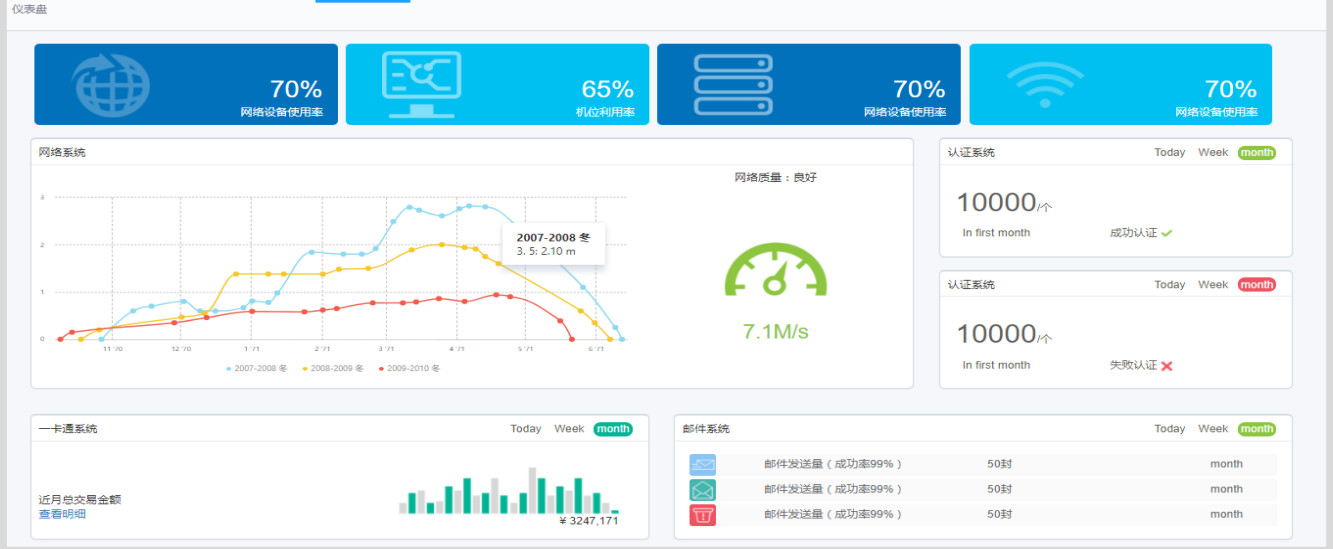Select Week in the 一卡通系统 panel
Screen dimensions: 1333x549
569,429
